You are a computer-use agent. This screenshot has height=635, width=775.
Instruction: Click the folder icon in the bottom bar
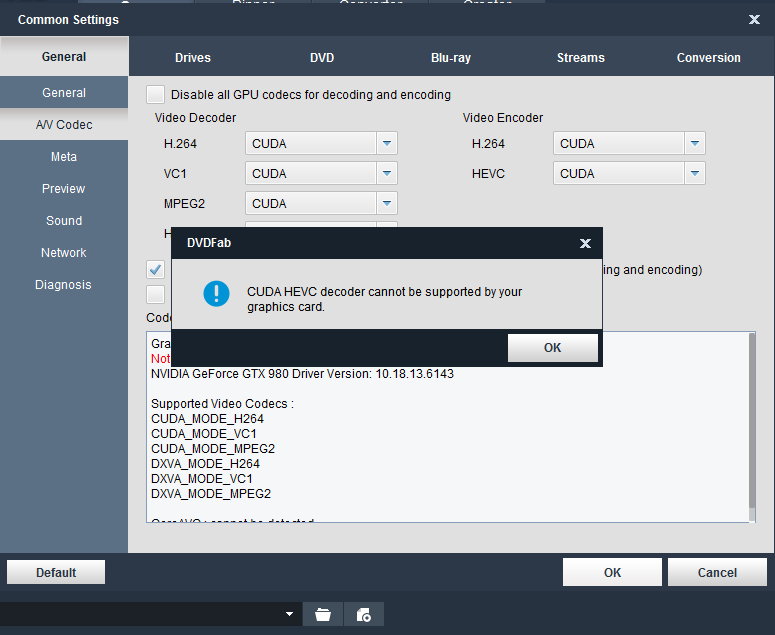322,614
